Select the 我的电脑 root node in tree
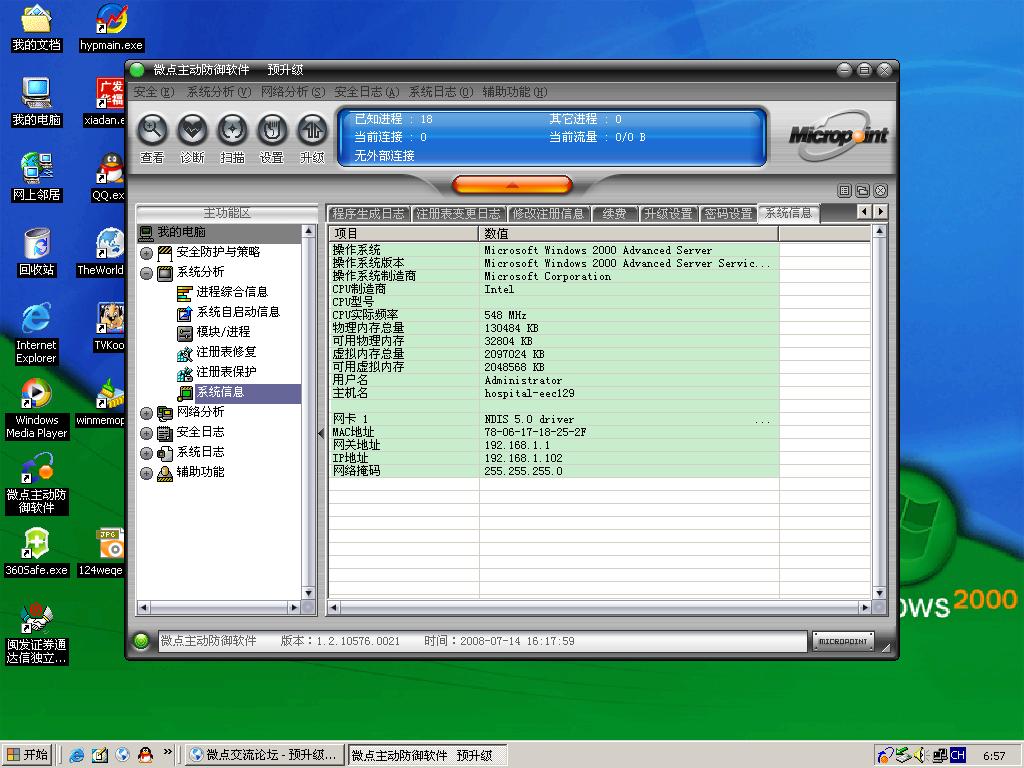 tap(181, 232)
